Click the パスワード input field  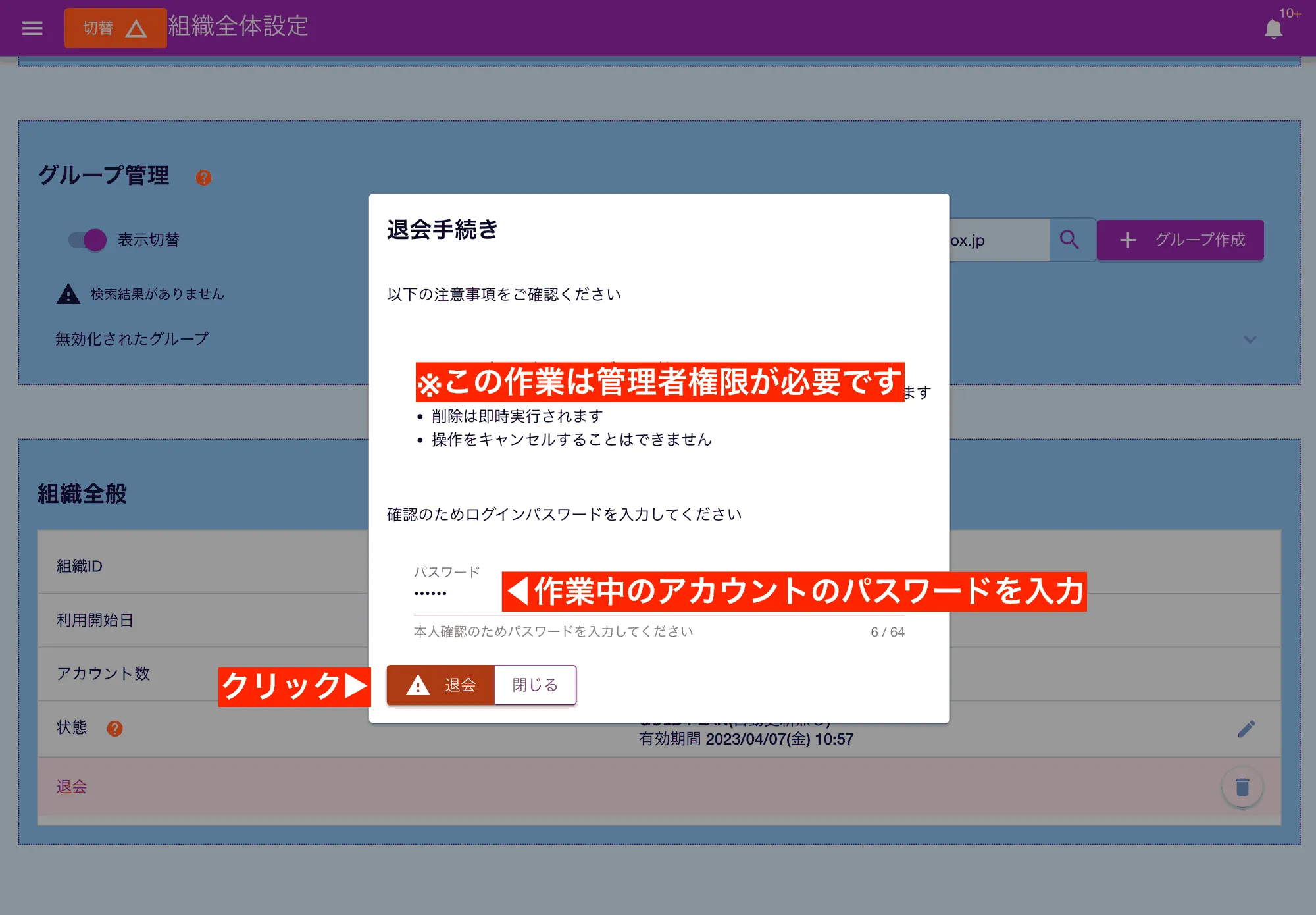coord(461,591)
